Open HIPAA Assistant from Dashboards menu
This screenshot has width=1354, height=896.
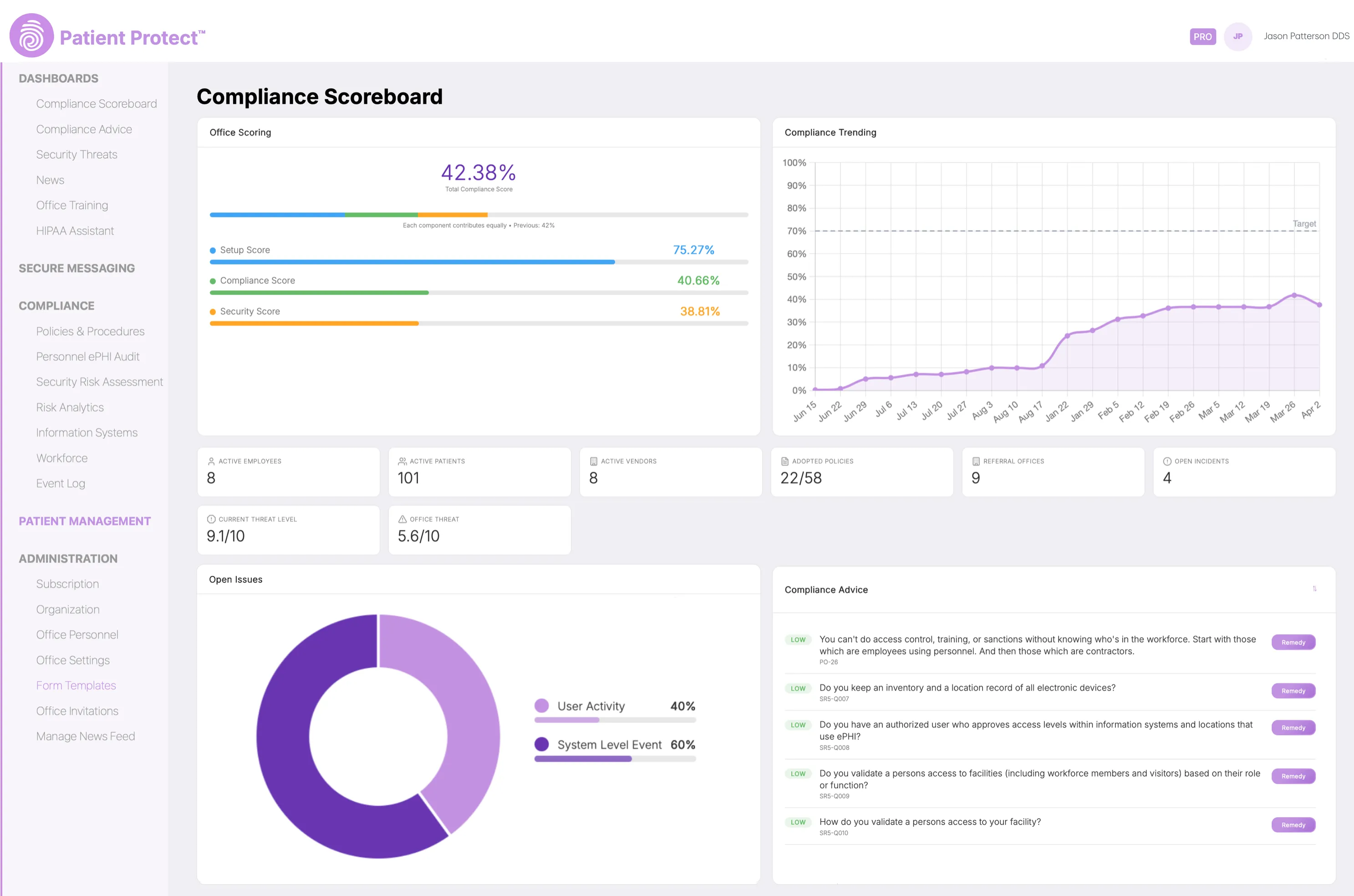click(x=75, y=231)
